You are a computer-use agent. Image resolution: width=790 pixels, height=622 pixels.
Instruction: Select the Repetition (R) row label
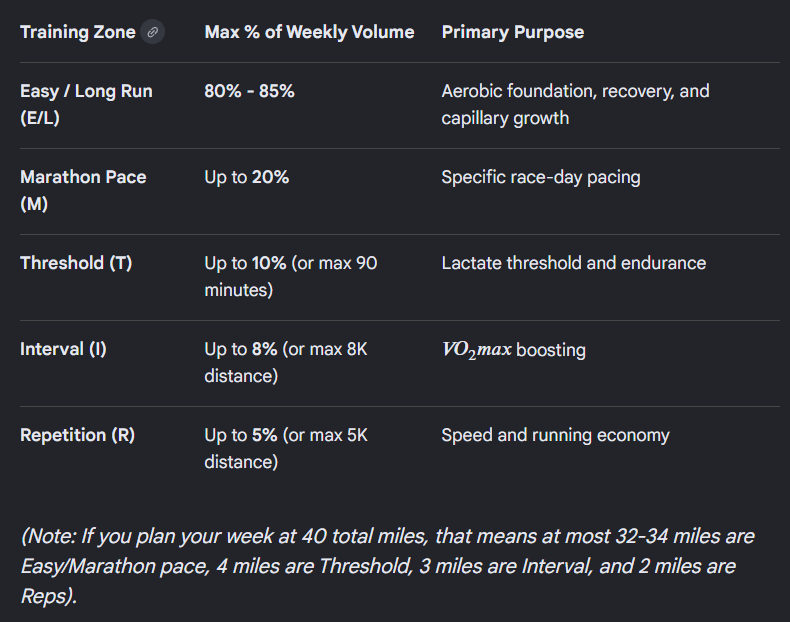pyautogui.click(x=78, y=435)
